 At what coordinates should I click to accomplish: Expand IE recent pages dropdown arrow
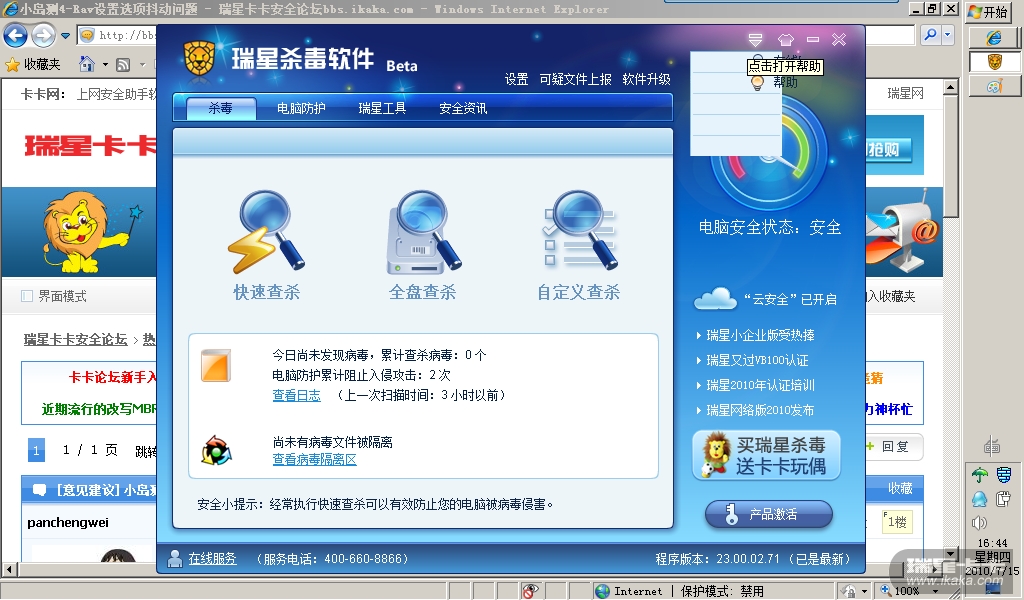65,35
